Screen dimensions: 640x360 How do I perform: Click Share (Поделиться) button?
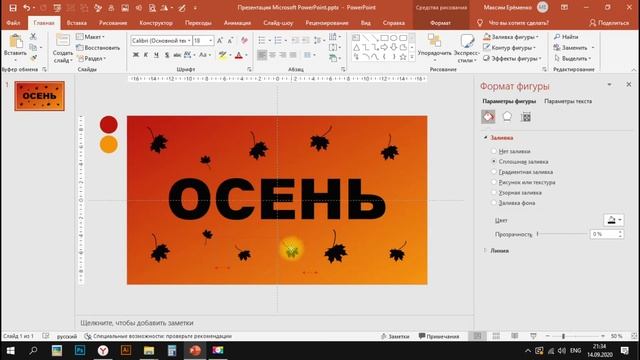click(x=609, y=23)
